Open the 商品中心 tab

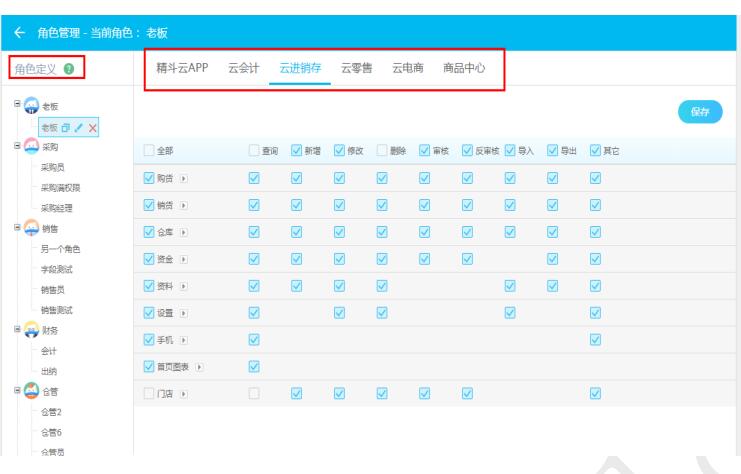(x=464, y=68)
